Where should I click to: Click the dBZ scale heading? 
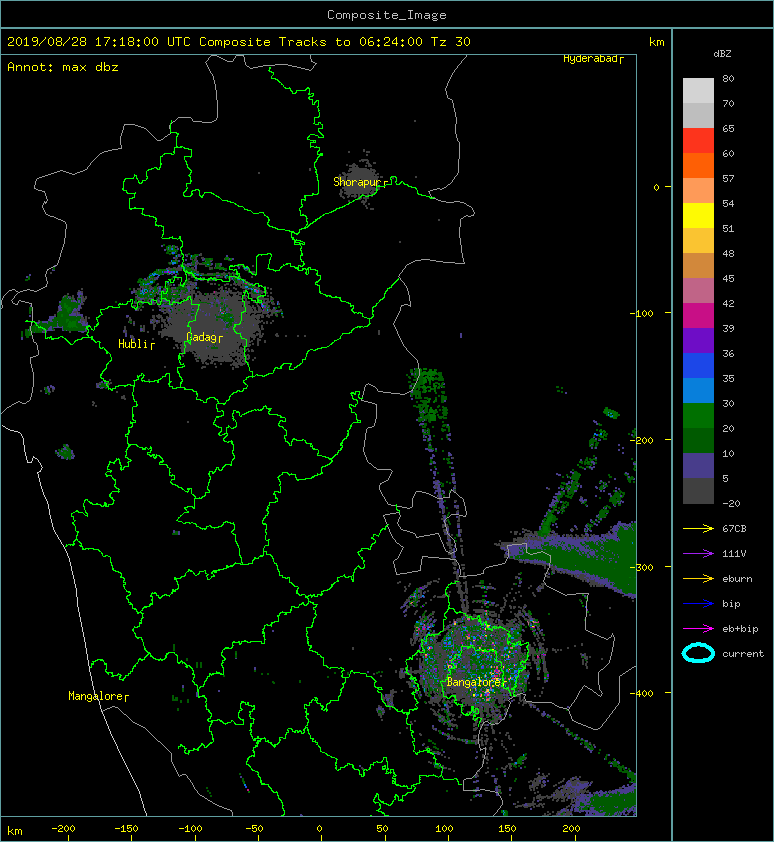click(x=722, y=54)
